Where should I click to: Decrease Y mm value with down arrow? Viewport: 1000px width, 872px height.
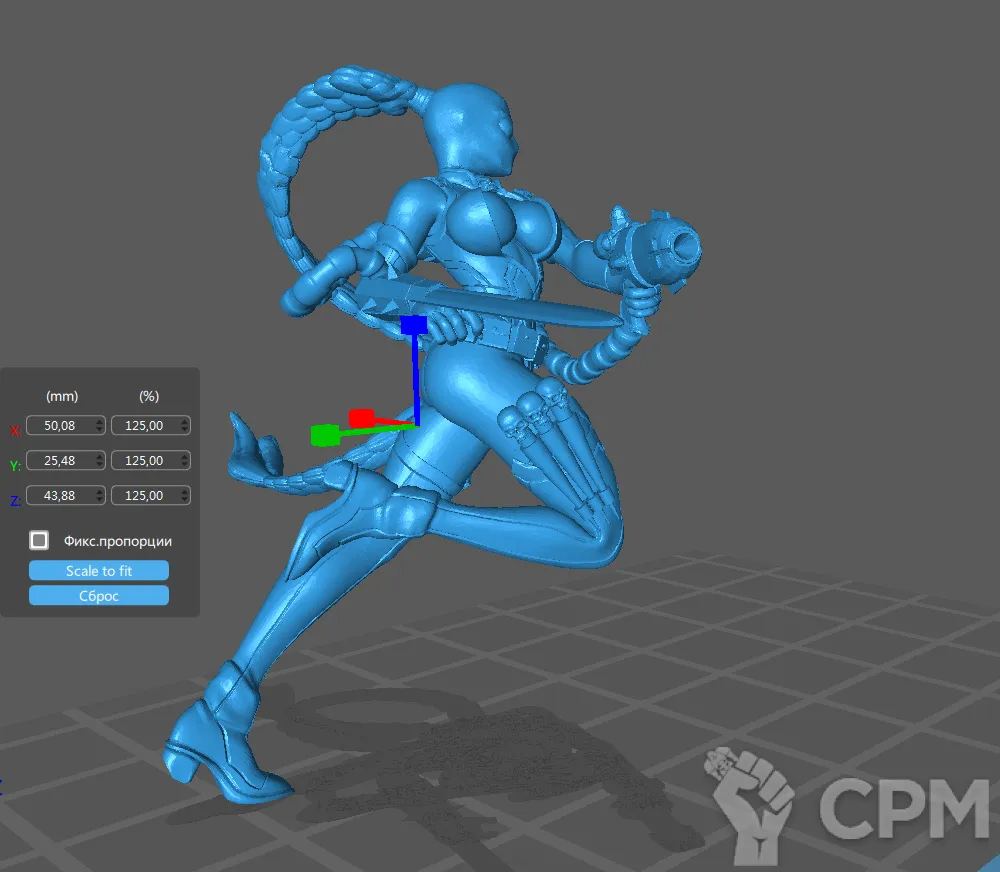point(98,465)
